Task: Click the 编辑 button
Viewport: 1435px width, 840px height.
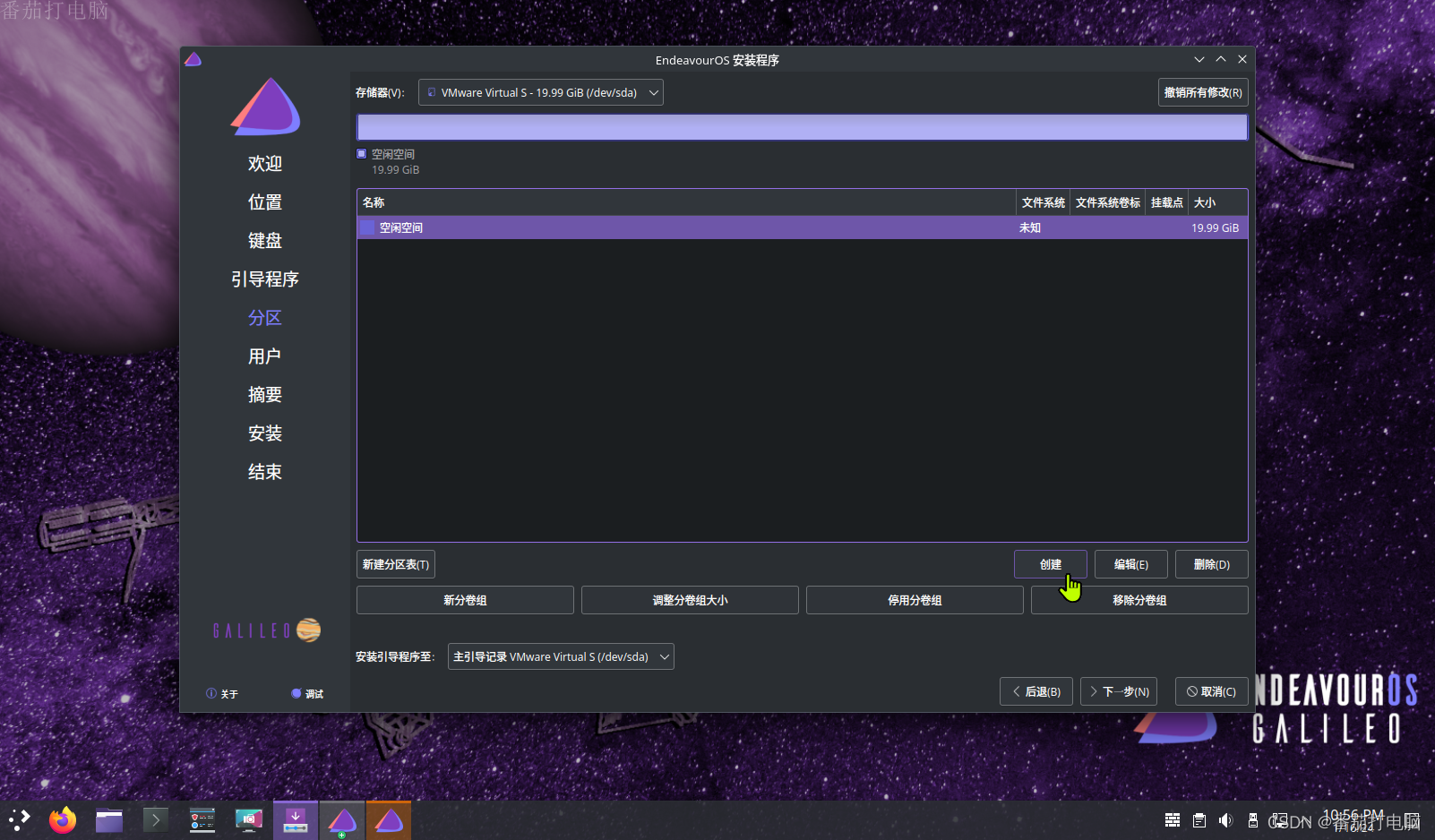Action: [x=1131, y=564]
